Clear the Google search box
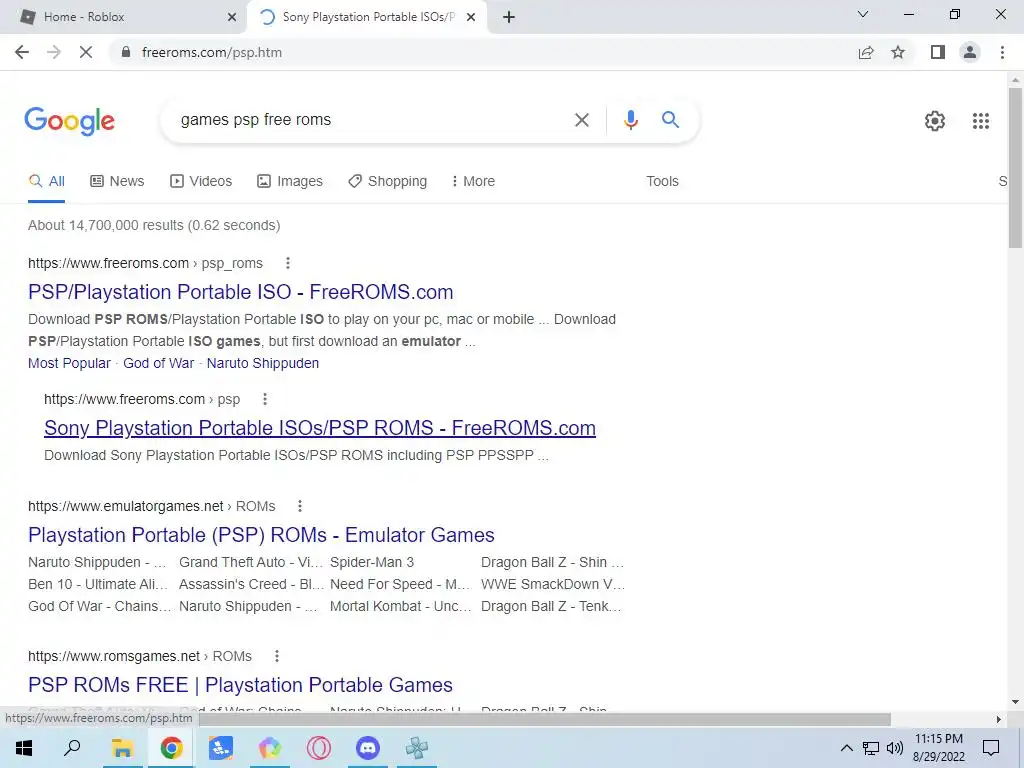This screenshot has width=1024, height=768. [581, 120]
